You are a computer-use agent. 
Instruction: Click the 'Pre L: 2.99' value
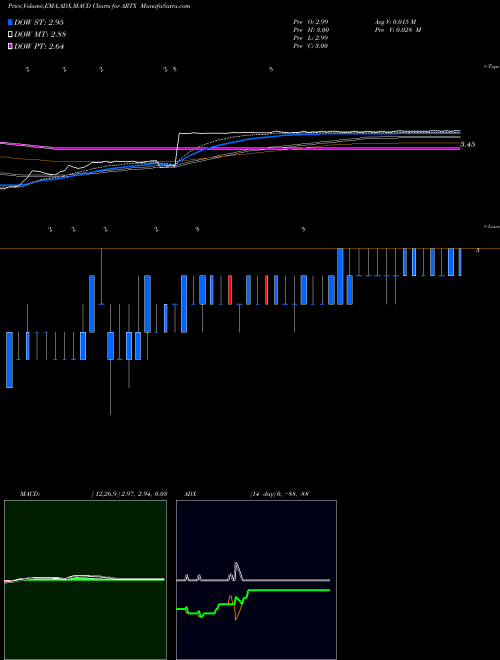point(311,38)
